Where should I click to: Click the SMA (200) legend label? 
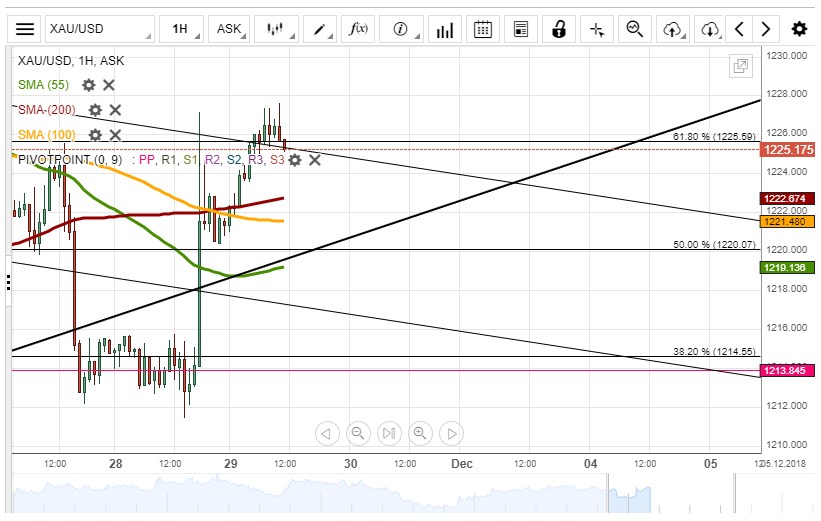tap(47, 110)
